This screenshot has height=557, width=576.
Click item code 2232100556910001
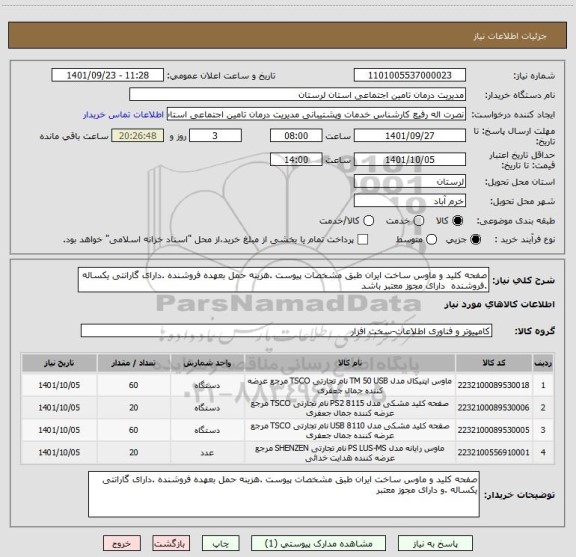click(493, 452)
